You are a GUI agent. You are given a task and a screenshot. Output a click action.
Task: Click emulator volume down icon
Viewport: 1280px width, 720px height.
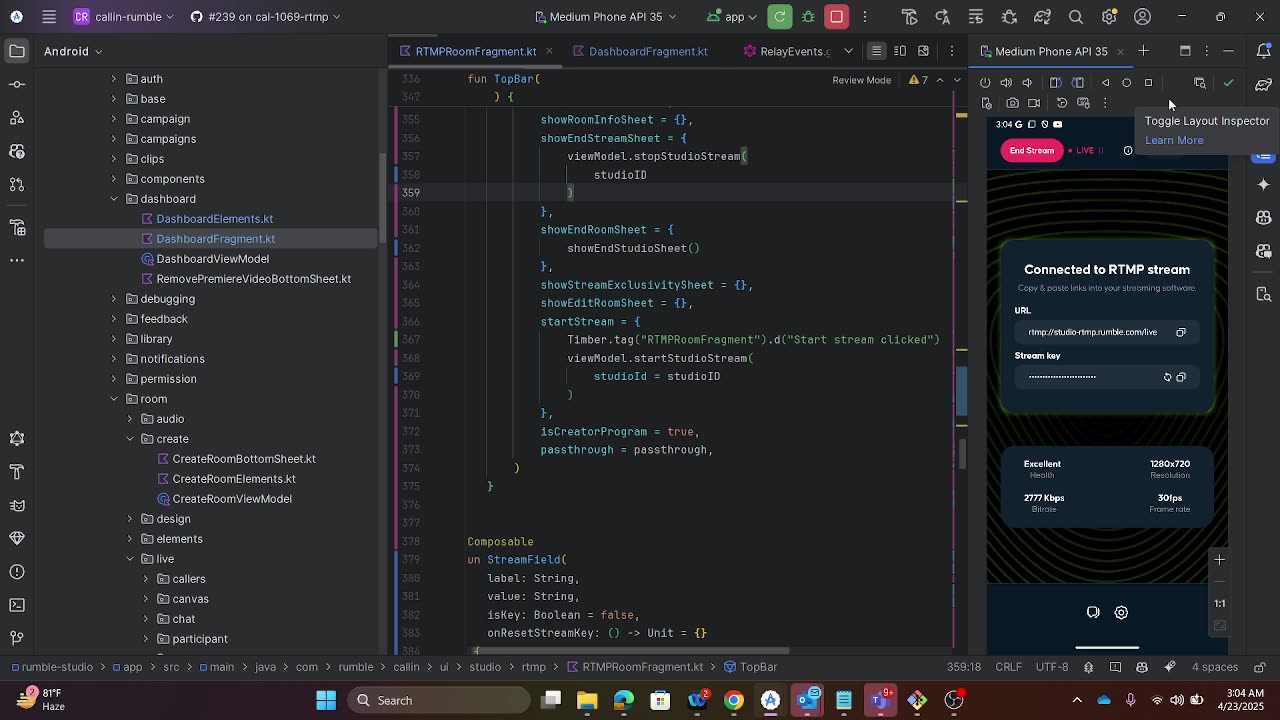pyautogui.click(x=1027, y=83)
